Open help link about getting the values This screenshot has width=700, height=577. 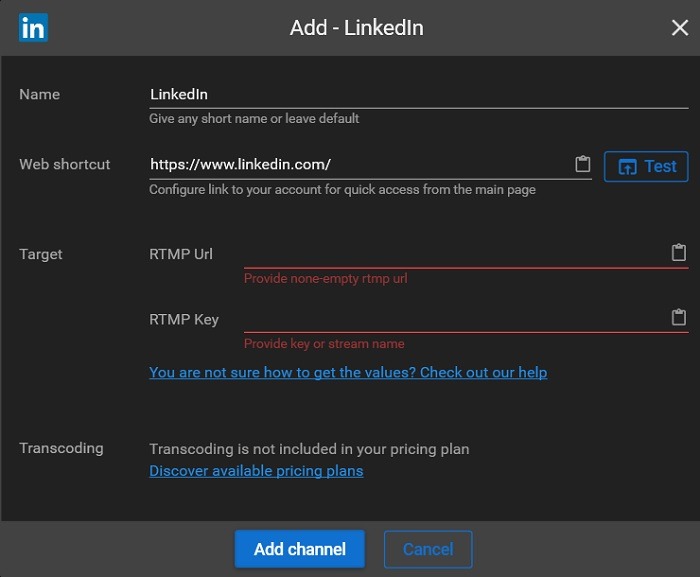[x=348, y=372]
